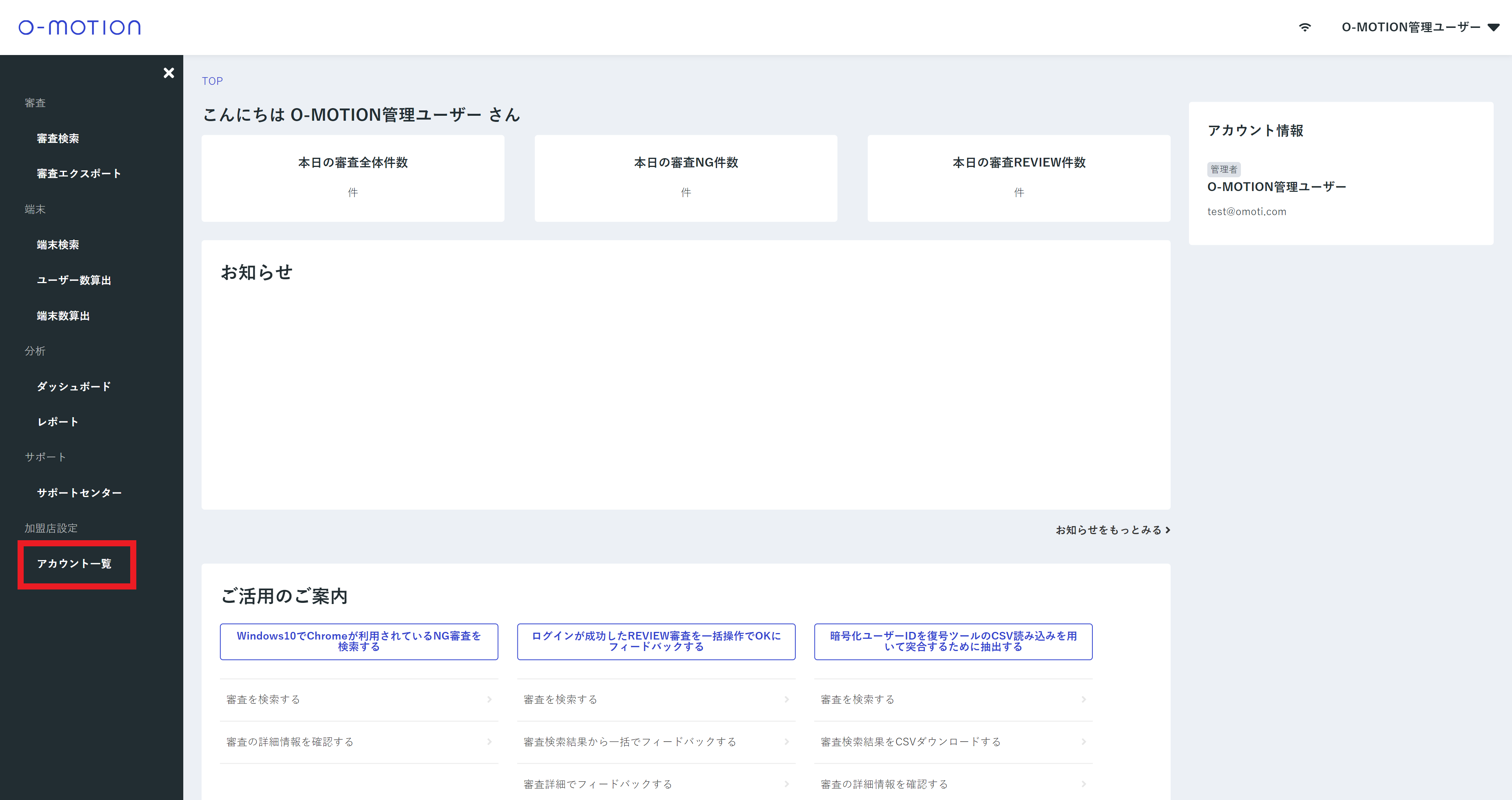
Task: Click the wifi status icon in header
Action: coord(1304,27)
